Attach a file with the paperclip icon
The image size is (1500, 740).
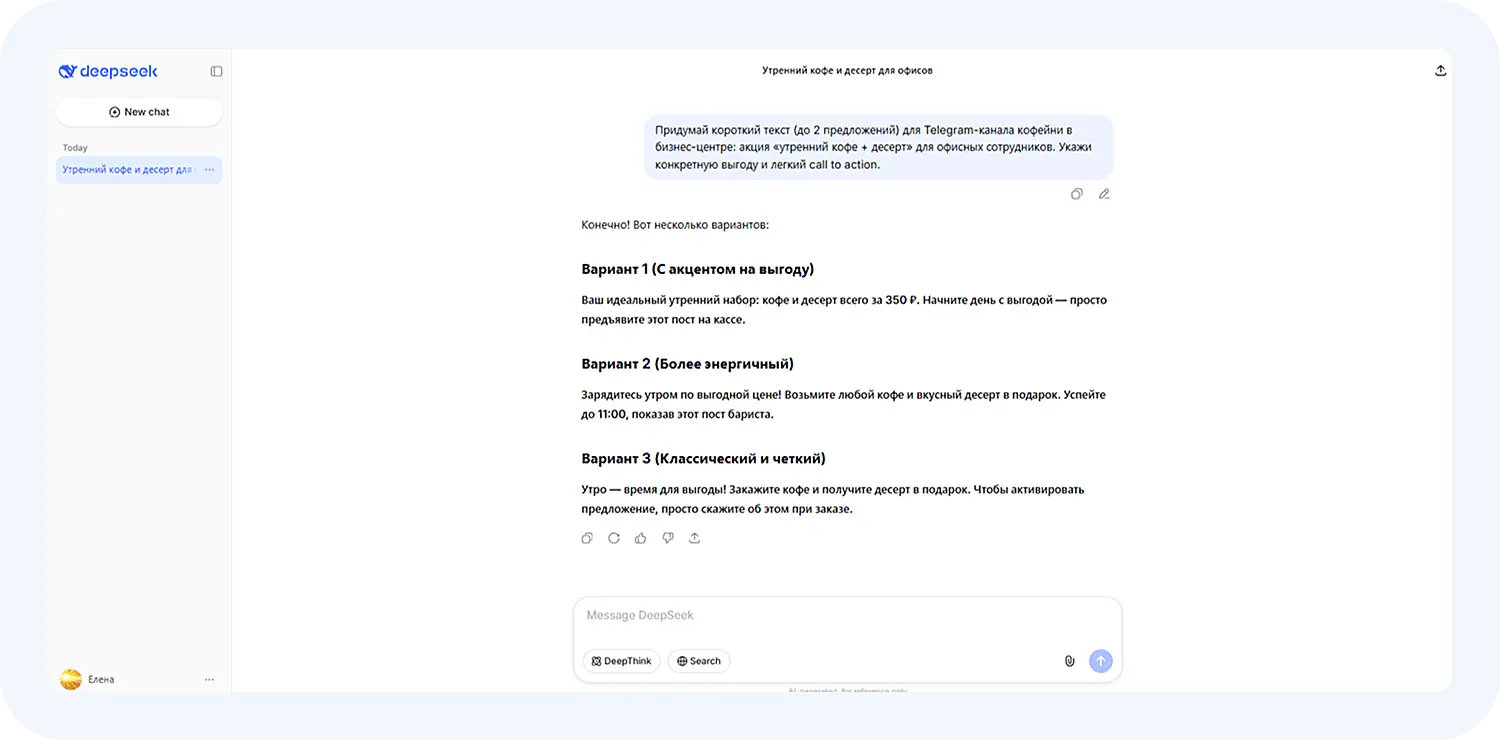[x=1069, y=661]
